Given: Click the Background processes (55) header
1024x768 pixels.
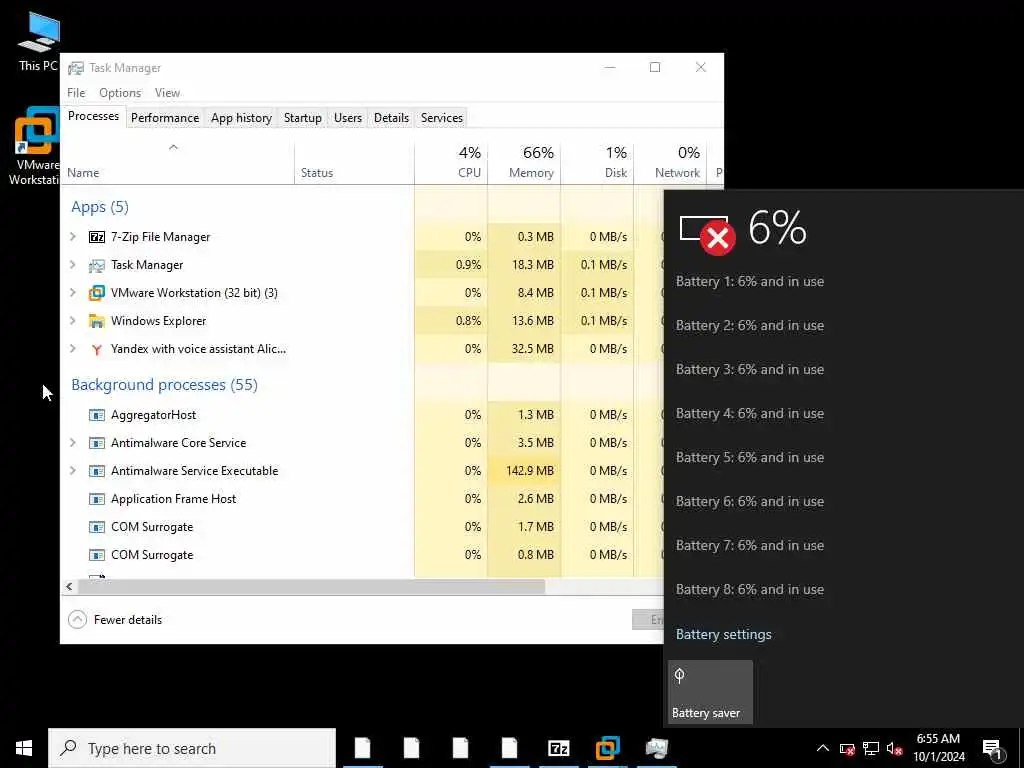Looking at the screenshot, I should pyautogui.click(x=165, y=385).
